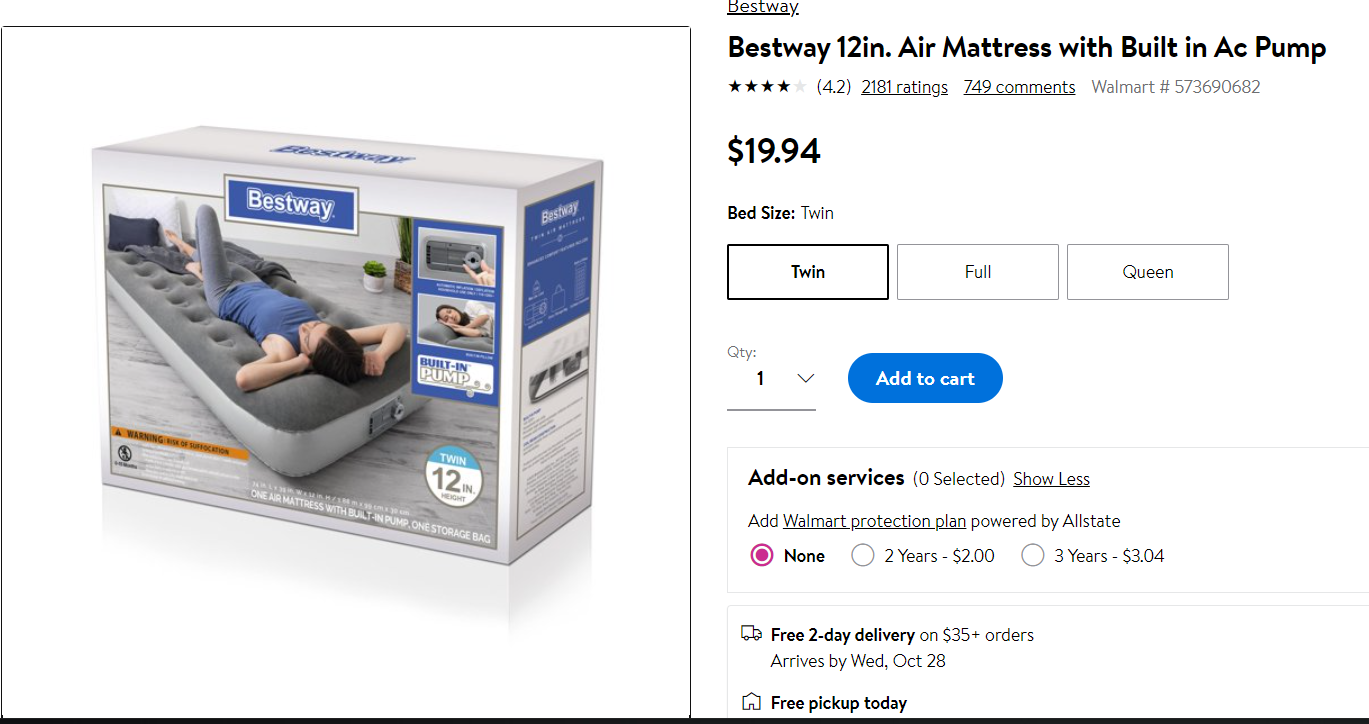The image size is (1369, 724).
Task: Click the delivery truck icon
Action: click(751, 633)
